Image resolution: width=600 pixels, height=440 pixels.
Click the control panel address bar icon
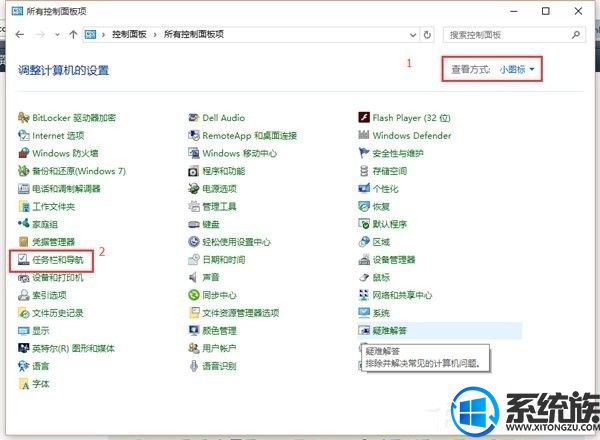90,35
